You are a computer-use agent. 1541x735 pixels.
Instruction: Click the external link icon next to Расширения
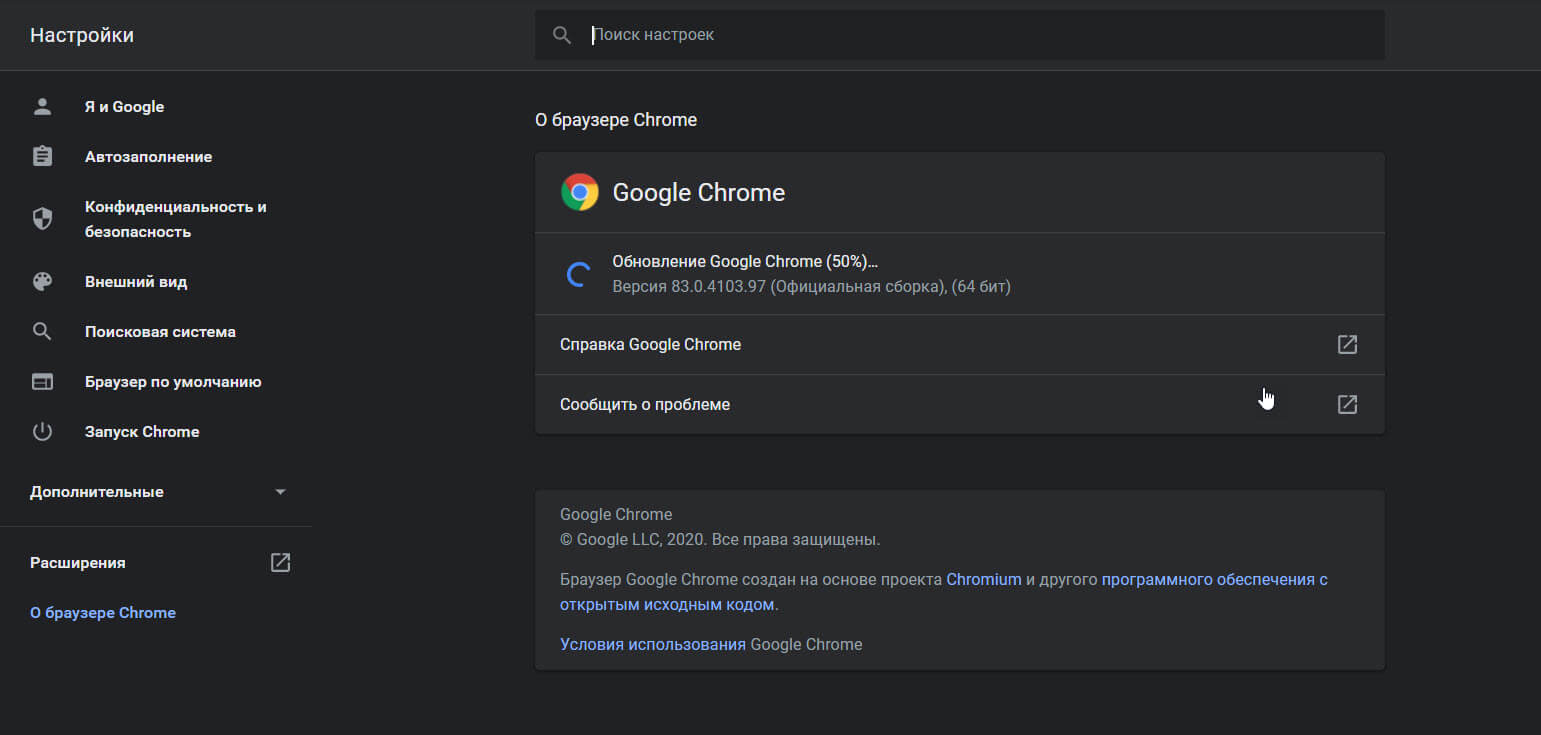(281, 562)
